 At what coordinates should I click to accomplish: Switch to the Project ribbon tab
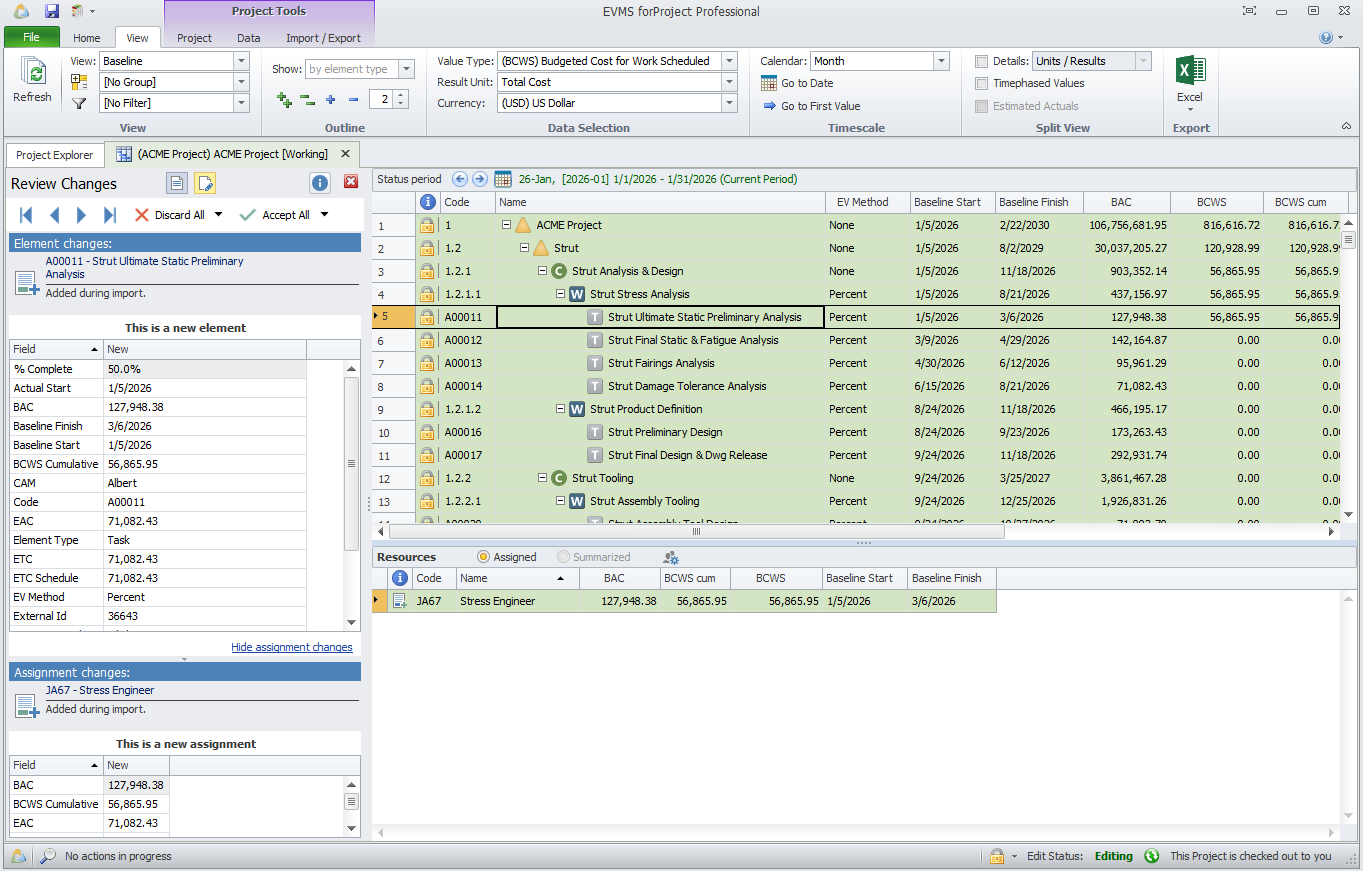(x=194, y=38)
